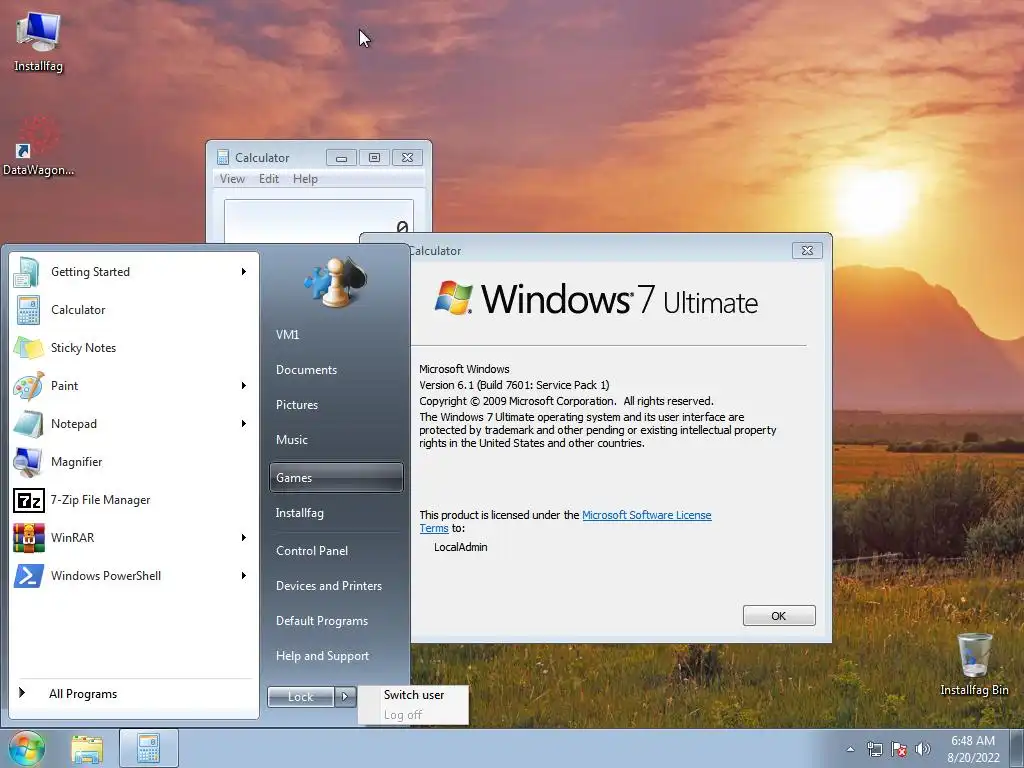This screenshot has height=768, width=1024.
Task: Open the Installfag Bin recycle bin icon
Action: tap(974, 664)
